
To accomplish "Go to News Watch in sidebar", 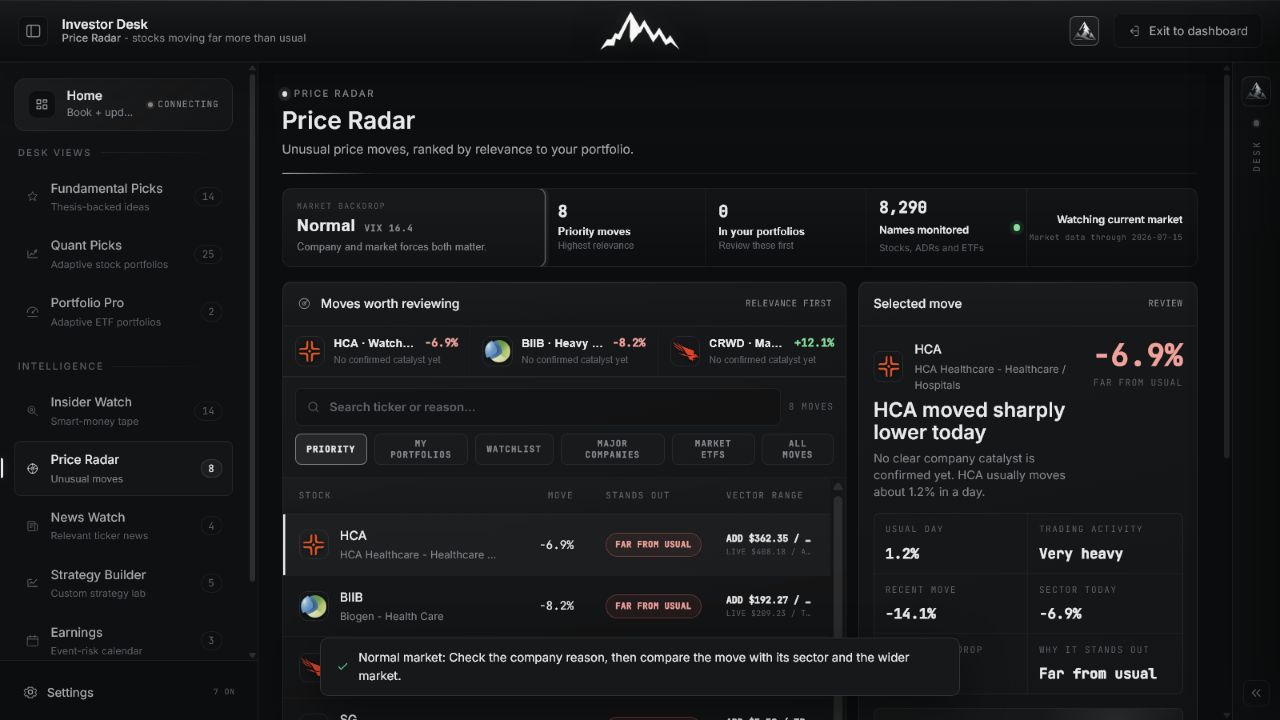I will [x=123, y=526].
